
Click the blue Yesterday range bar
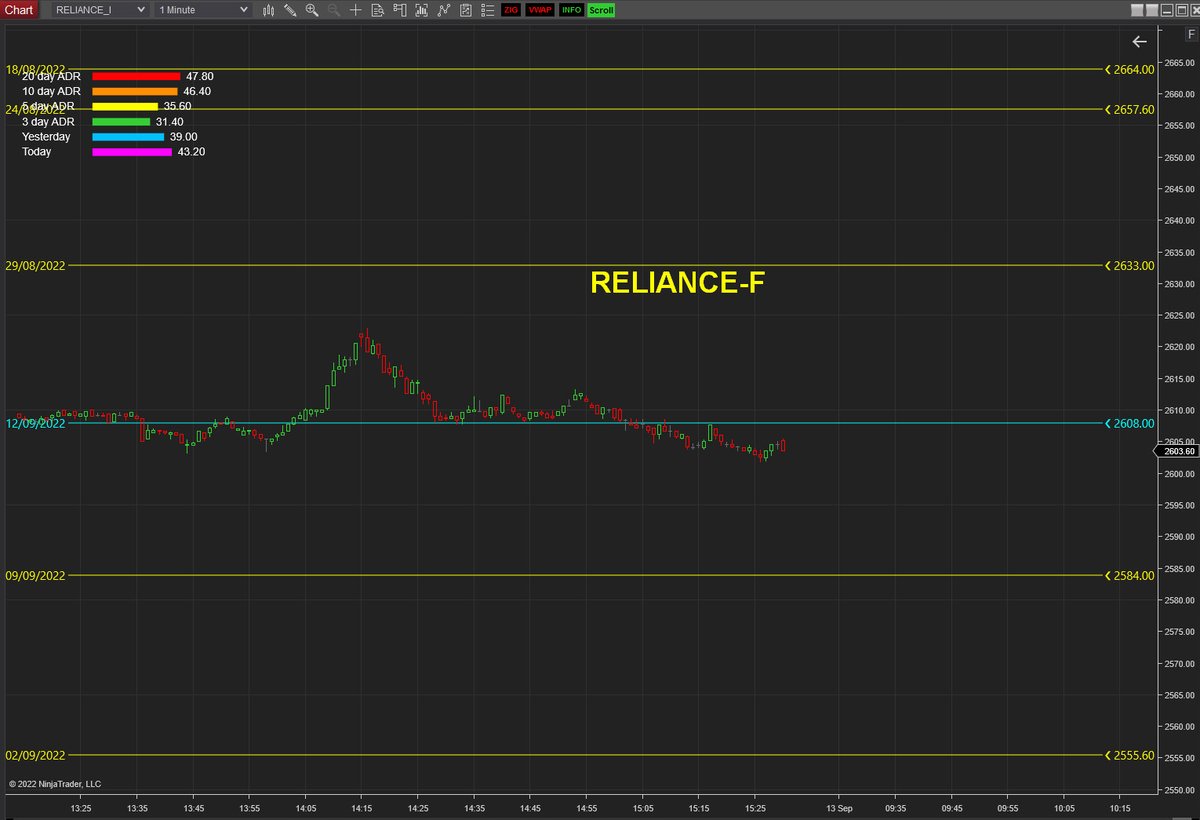point(128,136)
